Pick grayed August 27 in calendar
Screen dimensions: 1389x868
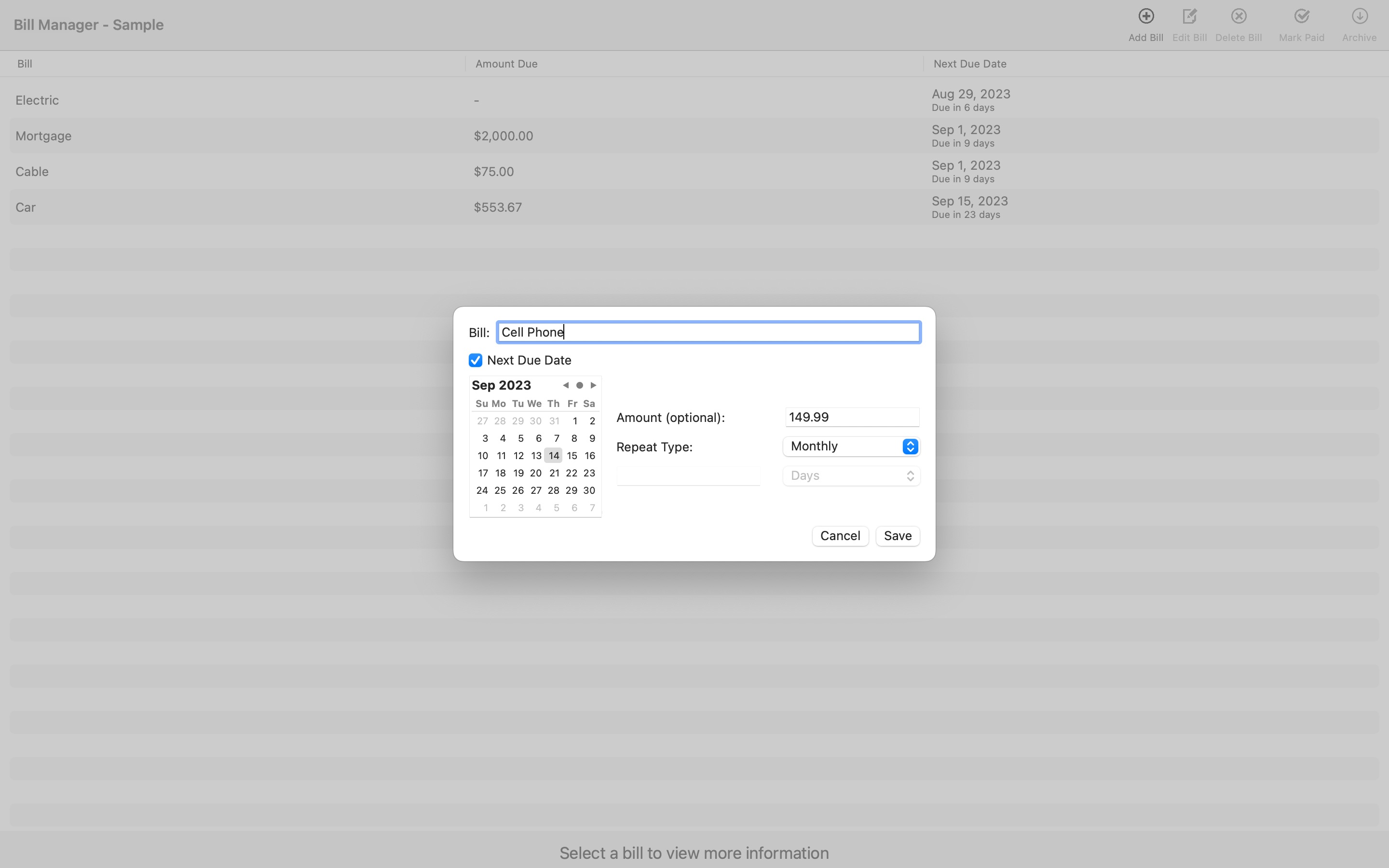[x=483, y=421]
